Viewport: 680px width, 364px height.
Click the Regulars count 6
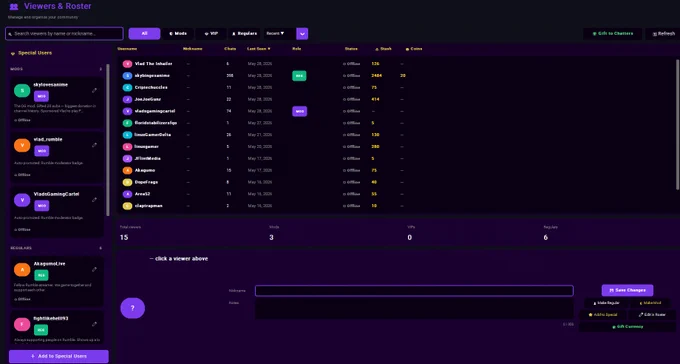(x=546, y=237)
